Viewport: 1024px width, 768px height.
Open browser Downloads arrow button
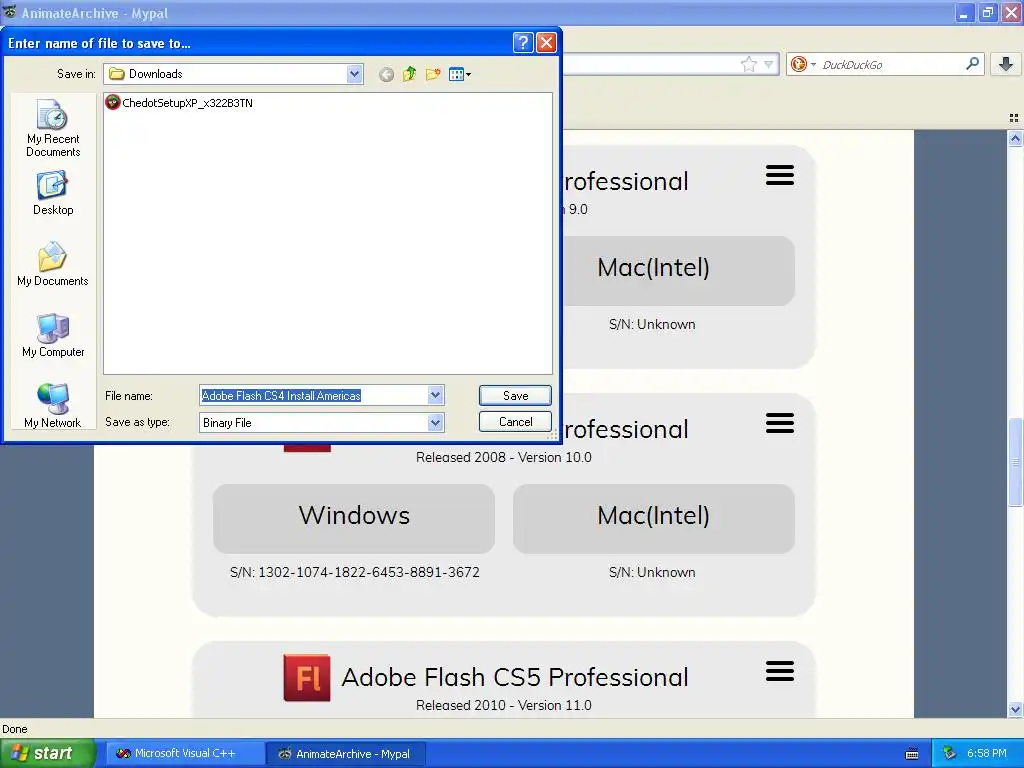[x=1006, y=64]
